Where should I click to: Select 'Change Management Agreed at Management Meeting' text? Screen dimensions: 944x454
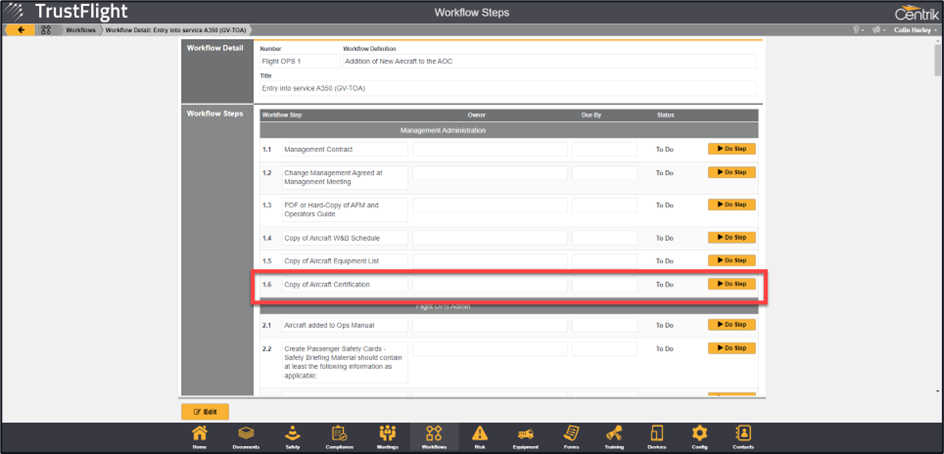(334, 177)
